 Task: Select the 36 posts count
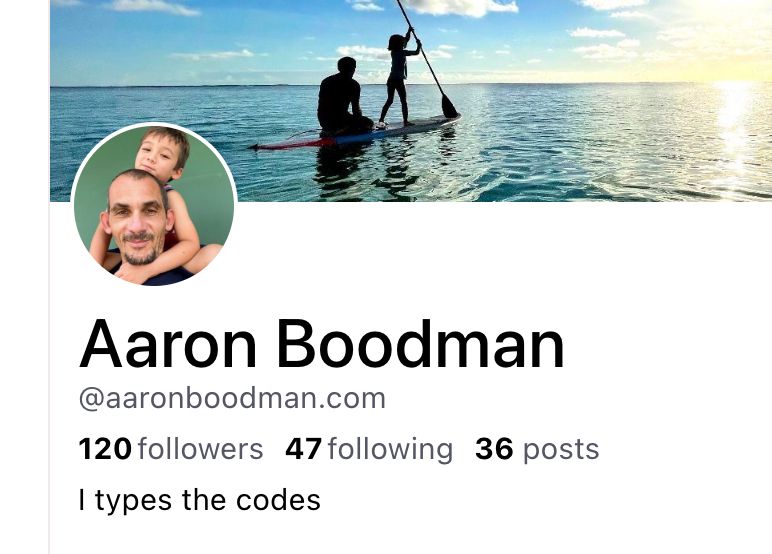coord(537,449)
